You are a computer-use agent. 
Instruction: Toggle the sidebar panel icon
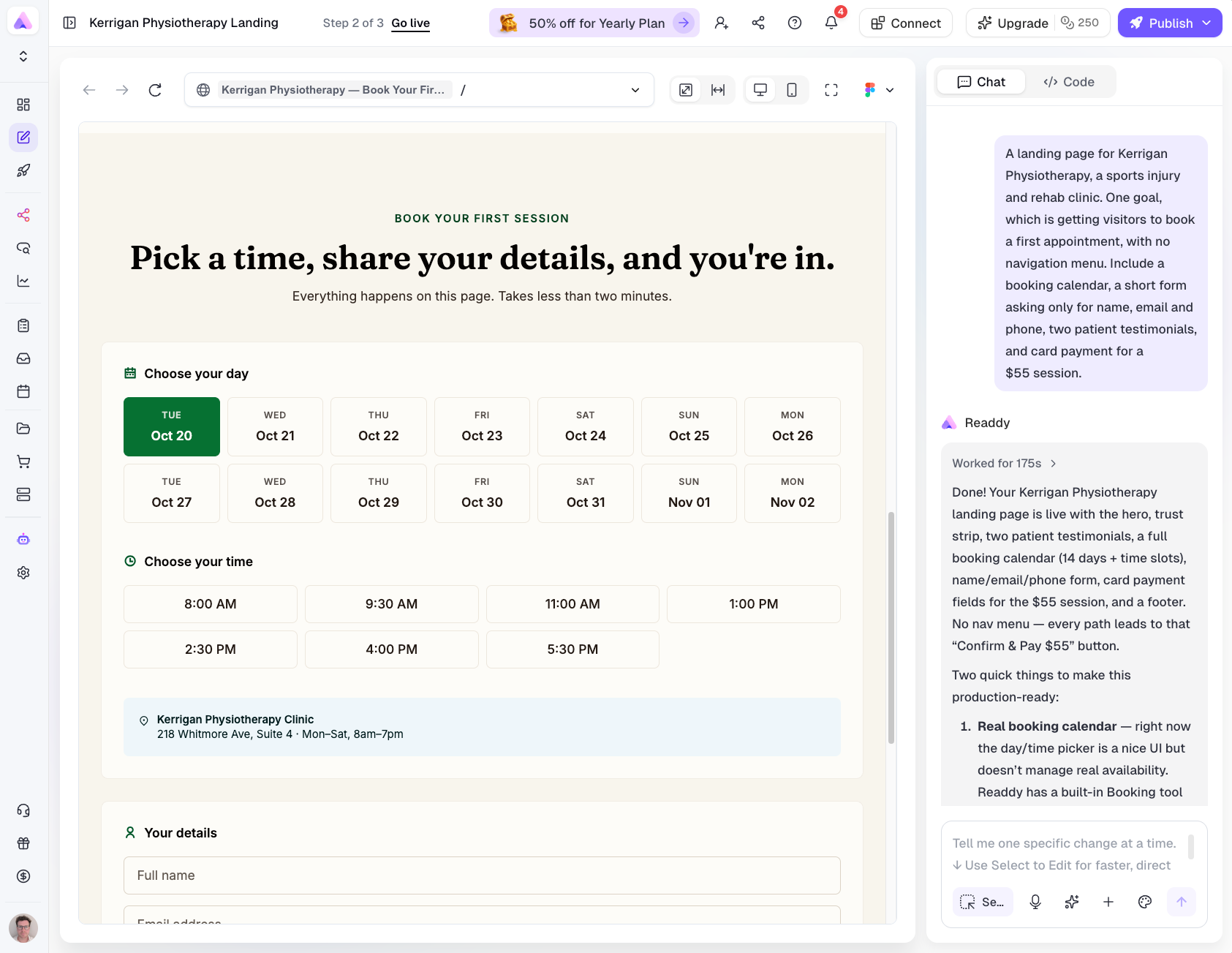pyautogui.click(x=69, y=23)
